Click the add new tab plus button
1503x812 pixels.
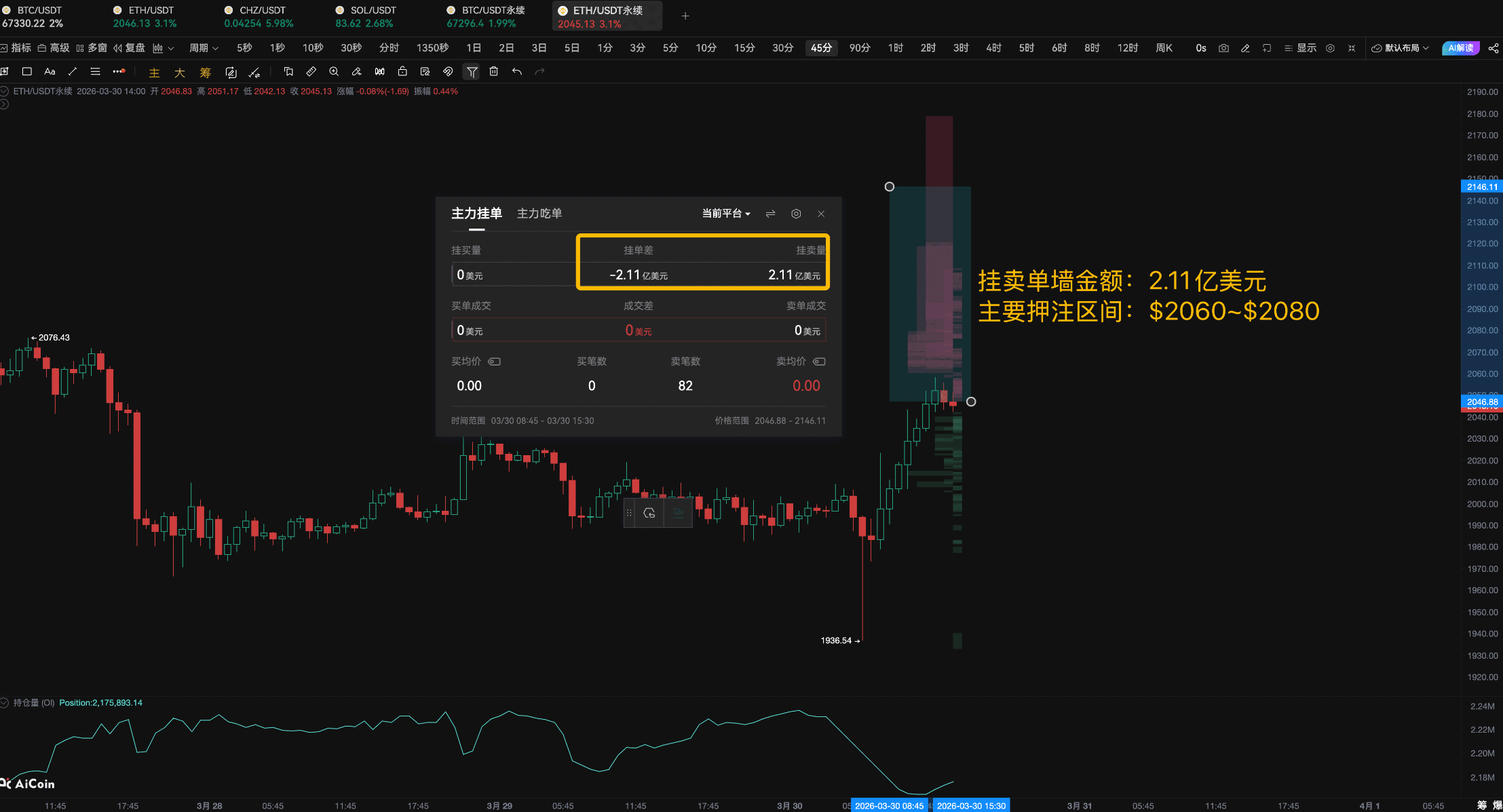685,16
